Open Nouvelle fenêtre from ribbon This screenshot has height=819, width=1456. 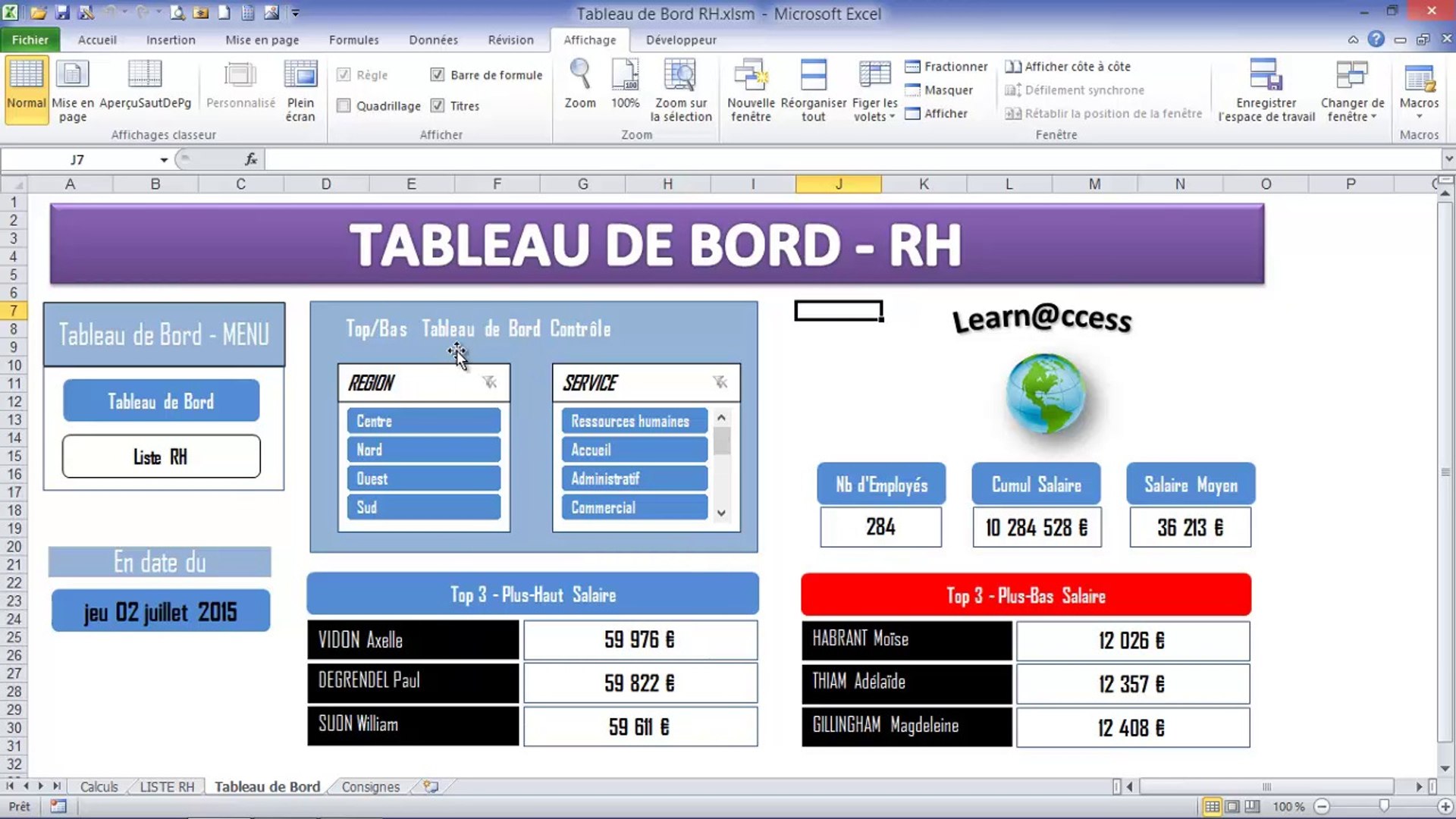click(x=750, y=76)
